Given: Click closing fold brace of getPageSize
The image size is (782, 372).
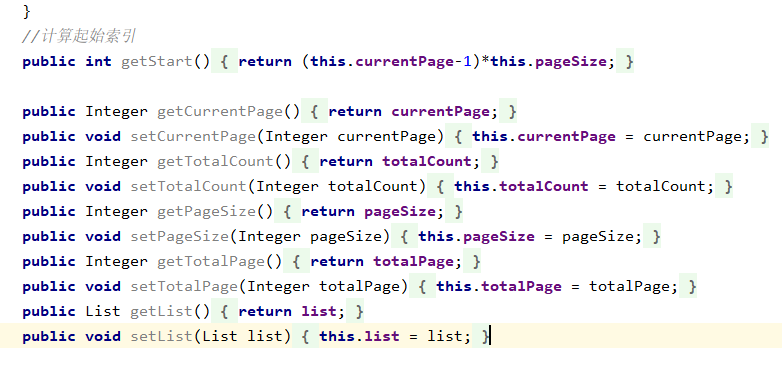Looking at the screenshot, I should (454, 211).
